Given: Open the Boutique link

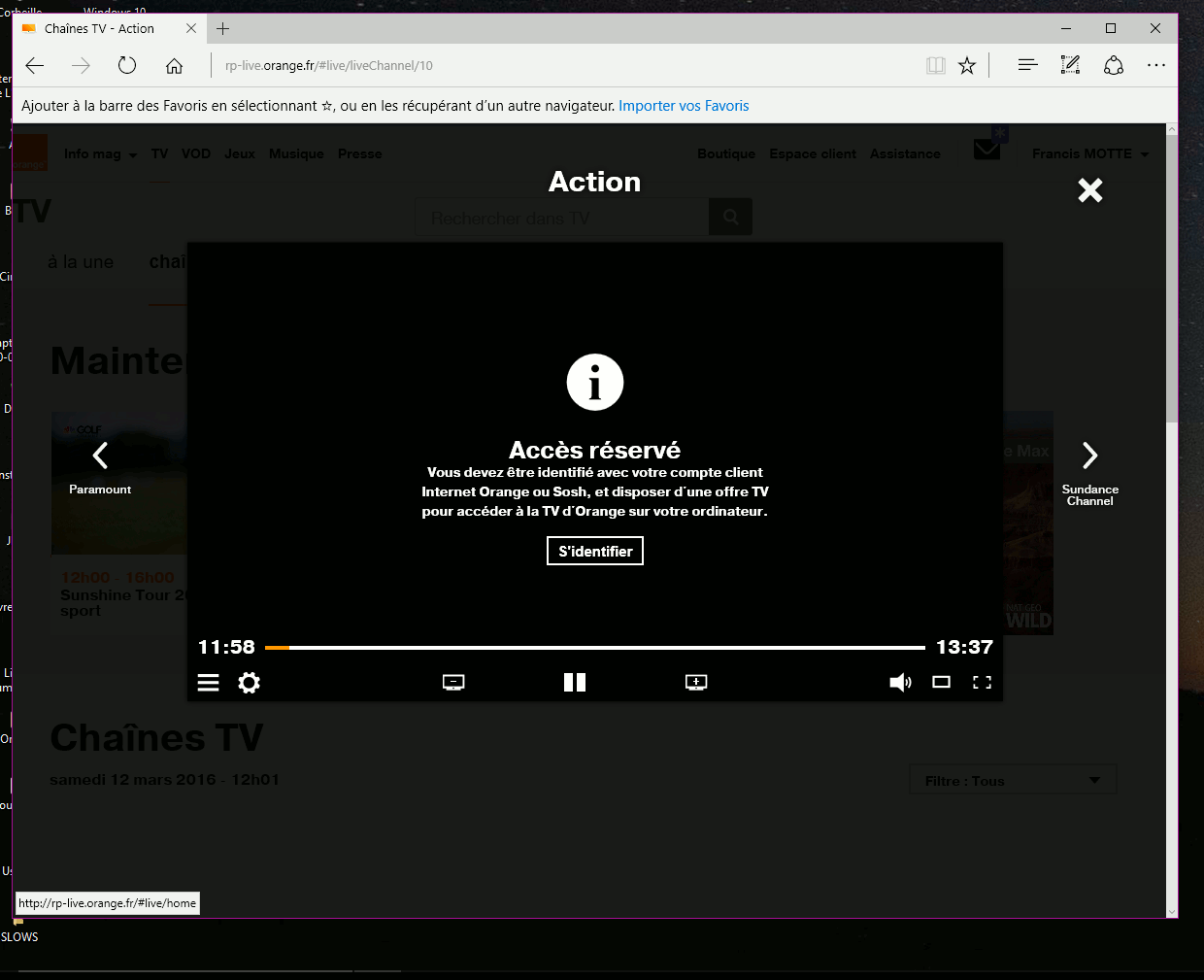Looking at the screenshot, I should [x=726, y=153].
